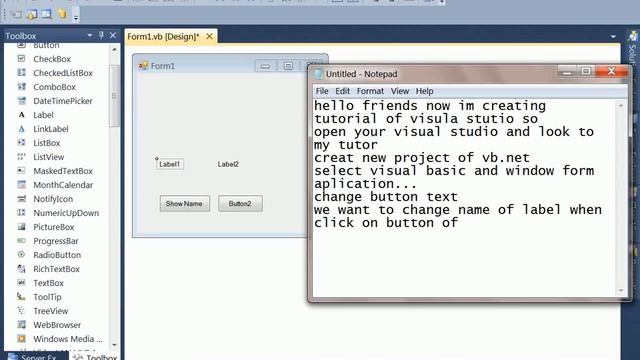Image resolution: width=640 pixels, height=360 pixels.
Task: Select the ListView control in Toolbox
Action: point(49,157)
